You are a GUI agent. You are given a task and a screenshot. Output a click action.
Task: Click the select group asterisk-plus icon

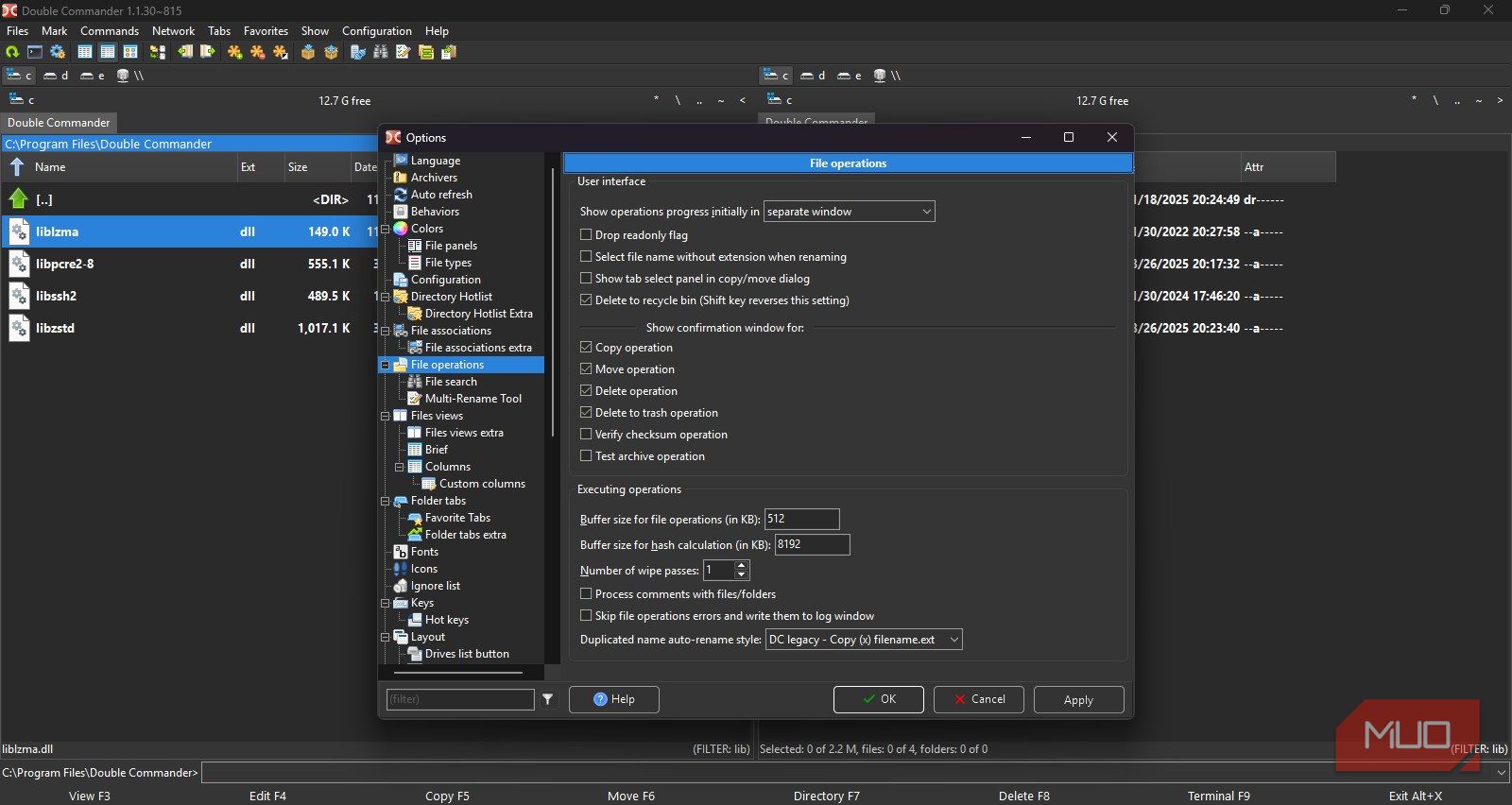(235, 52)
